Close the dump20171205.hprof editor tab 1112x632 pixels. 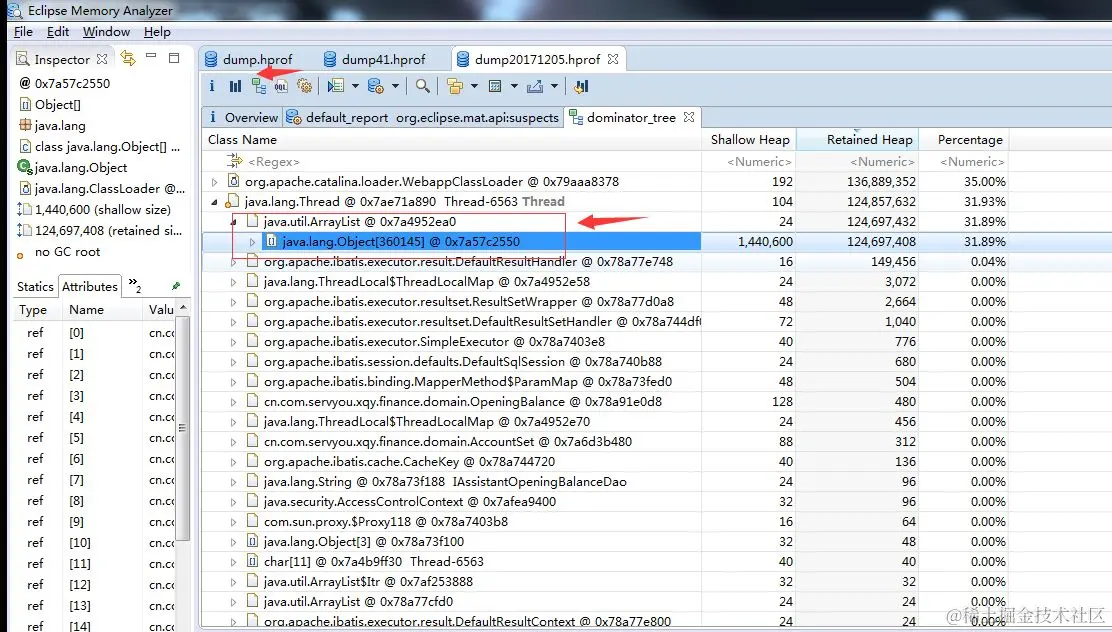click(613, 59)
